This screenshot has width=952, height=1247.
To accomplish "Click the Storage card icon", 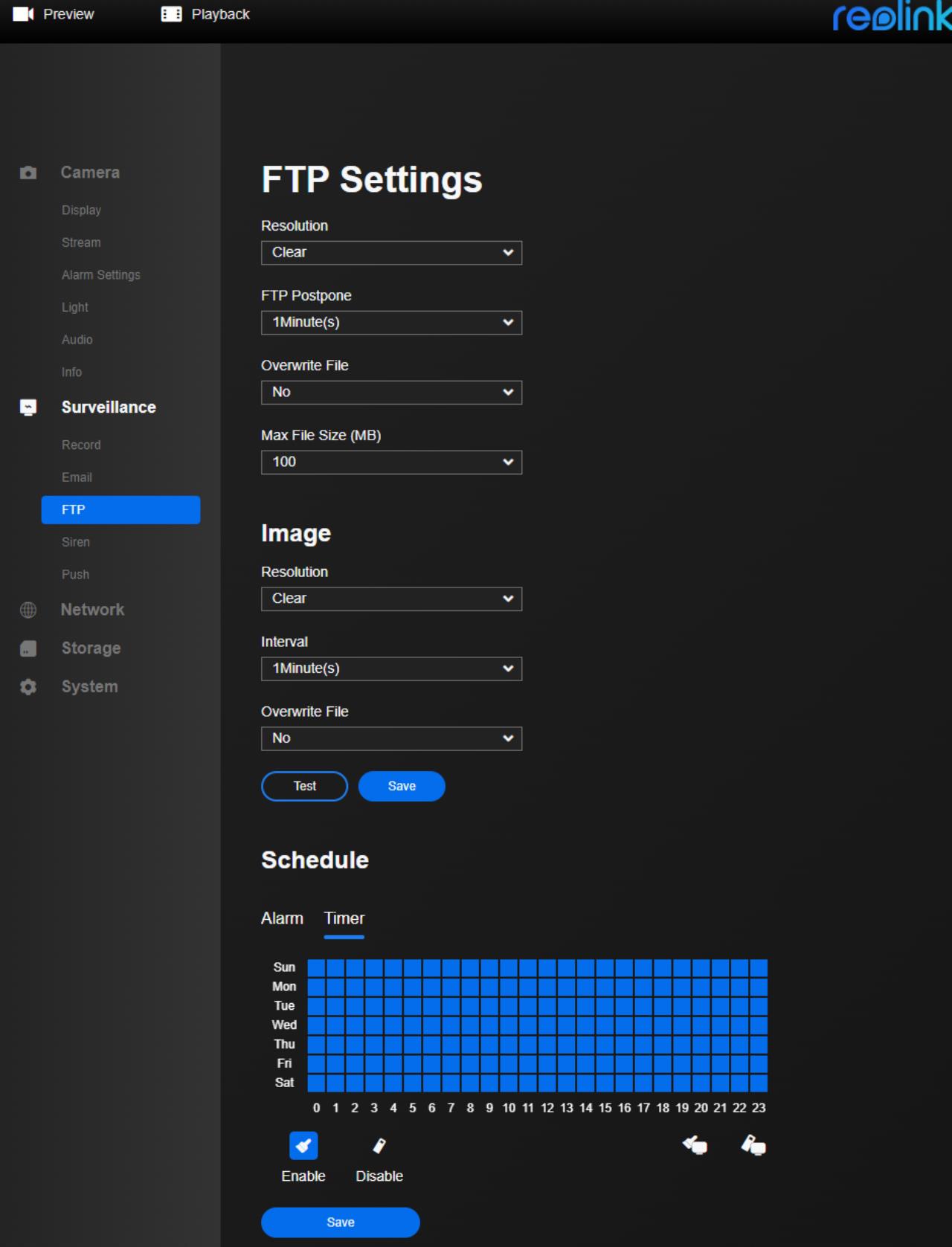I will point(28,648).
